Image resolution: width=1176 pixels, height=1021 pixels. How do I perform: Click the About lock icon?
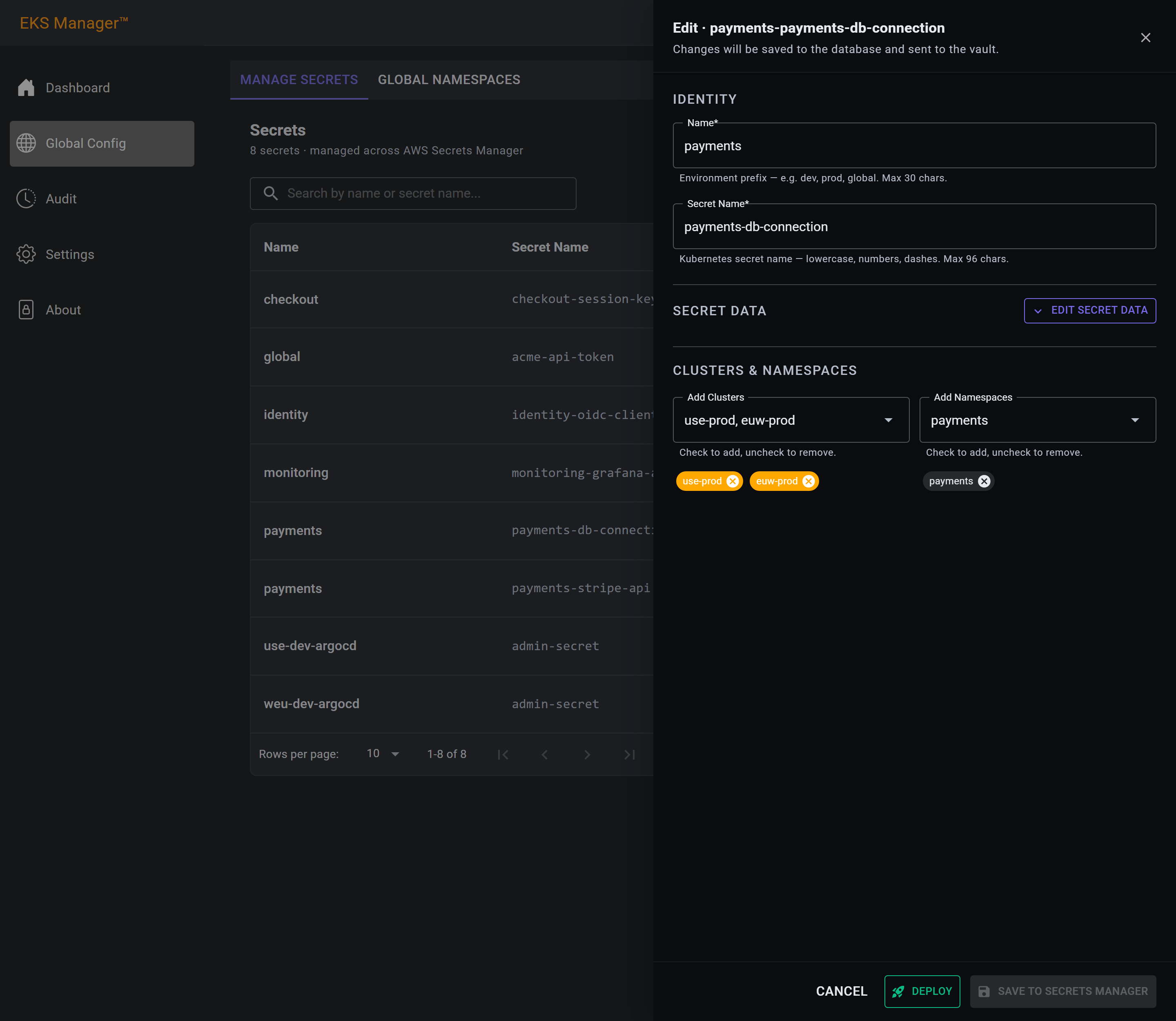click(x=26, y=310)
